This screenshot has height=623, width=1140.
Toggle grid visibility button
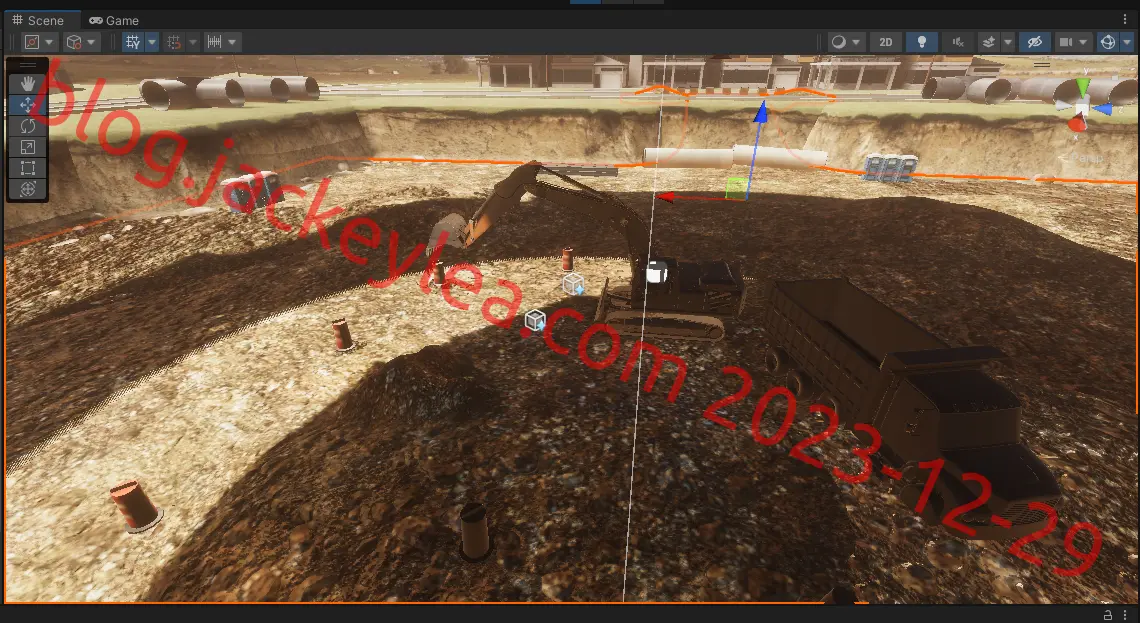(133, 42)
